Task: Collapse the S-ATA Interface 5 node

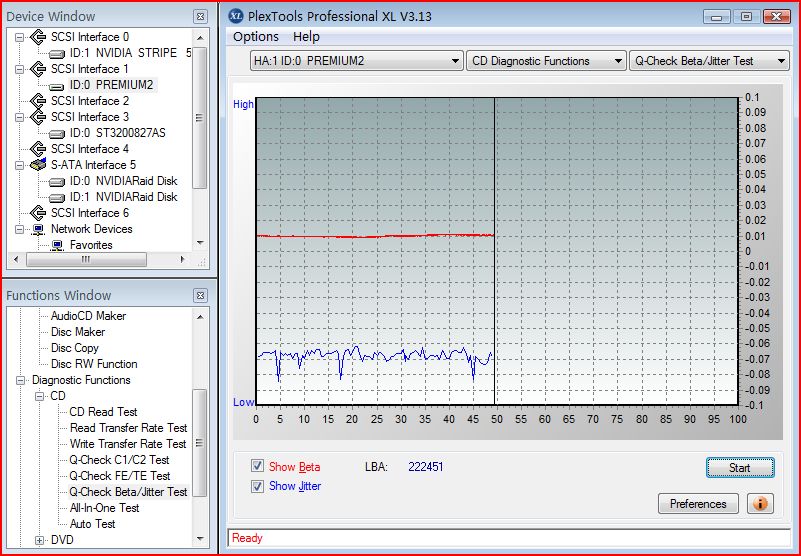Action: coord(19,165)
